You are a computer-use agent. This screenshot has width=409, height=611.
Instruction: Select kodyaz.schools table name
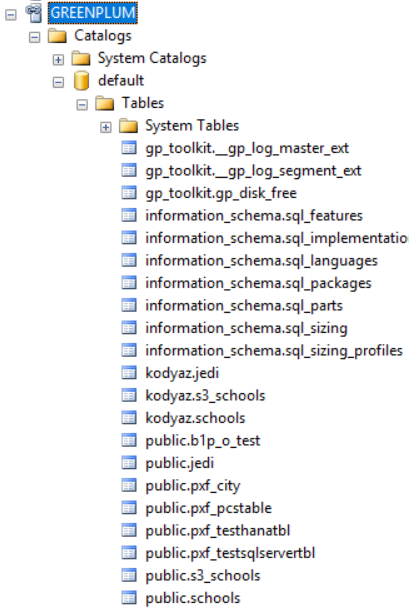(x=195, y=419)
